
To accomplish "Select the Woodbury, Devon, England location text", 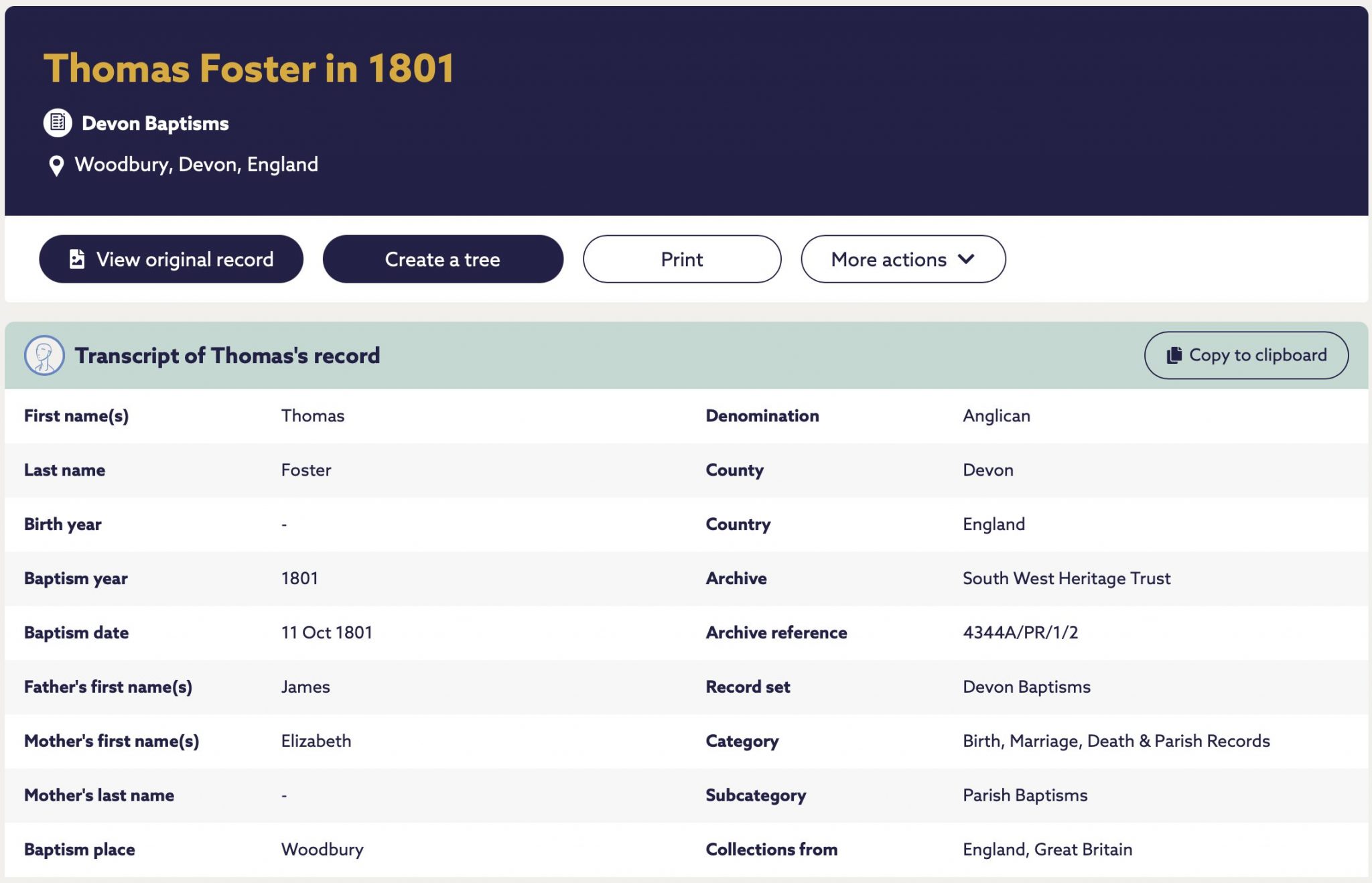I will [x=196, y=165].
